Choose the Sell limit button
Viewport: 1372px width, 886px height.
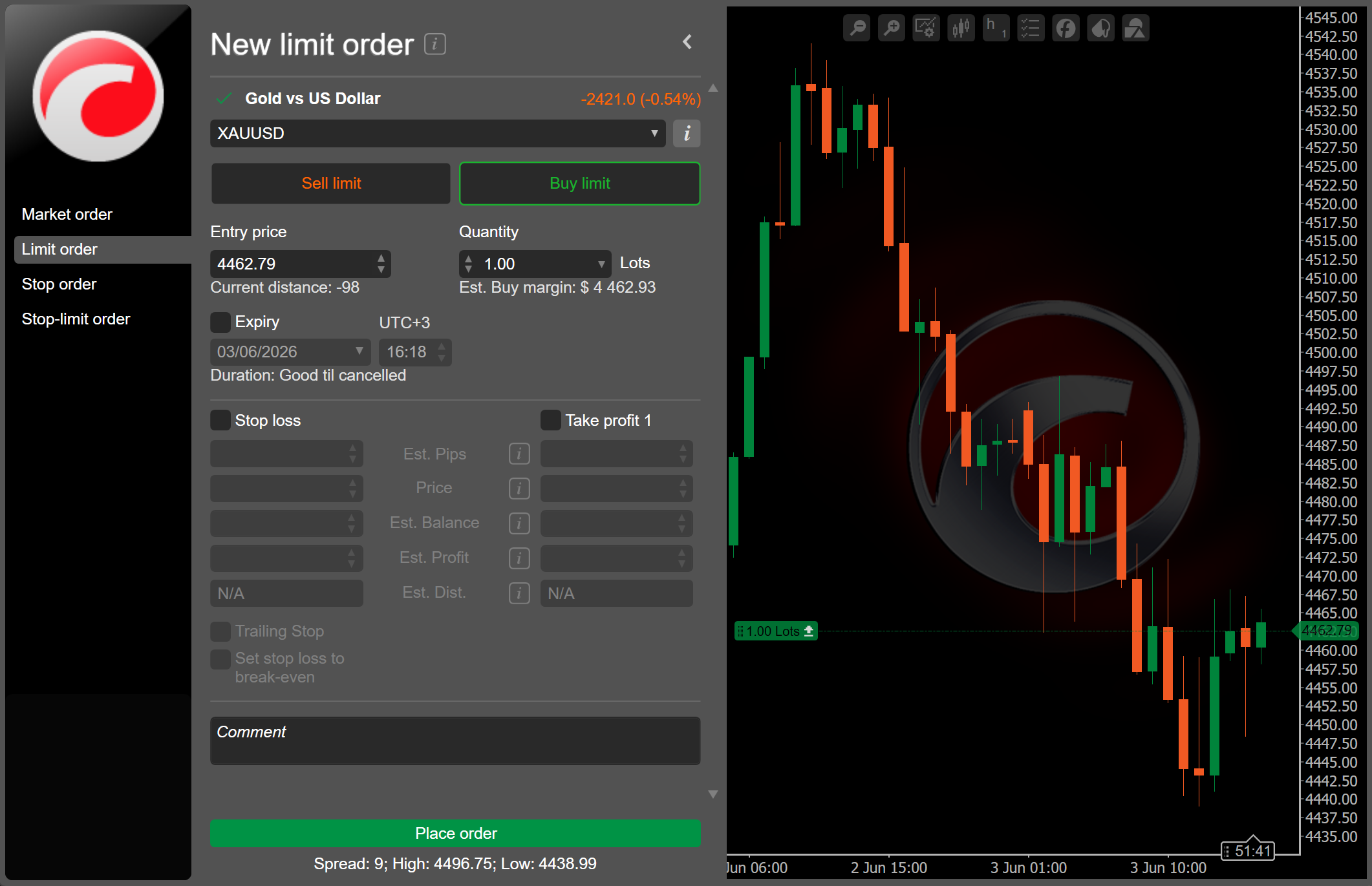click(x=331, y=184)
